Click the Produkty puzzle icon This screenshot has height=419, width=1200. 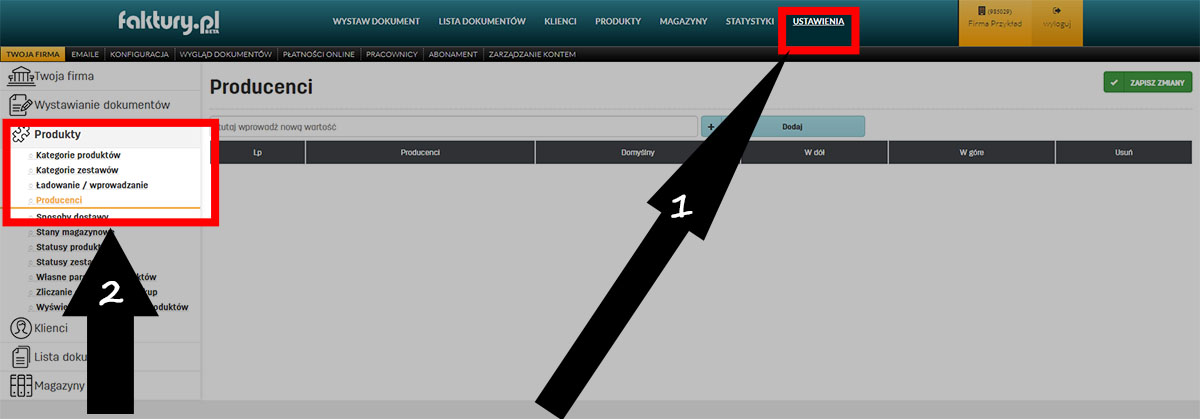click(x=20, y=134)
